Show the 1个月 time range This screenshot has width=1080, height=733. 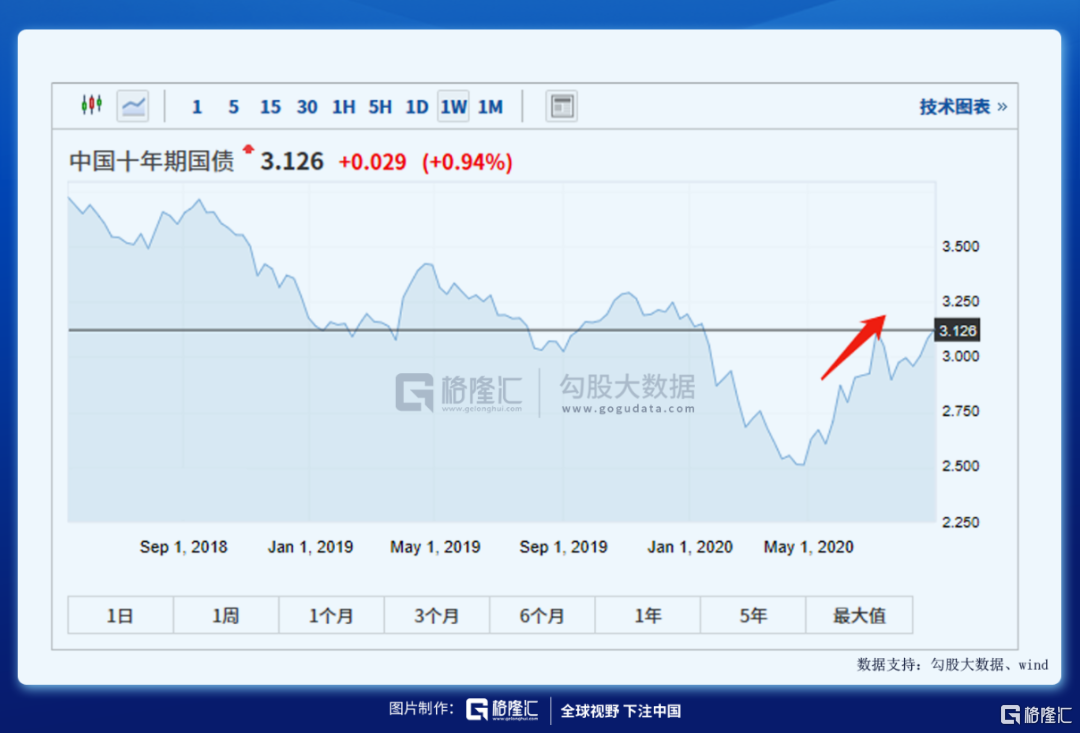tap(331, 615)
